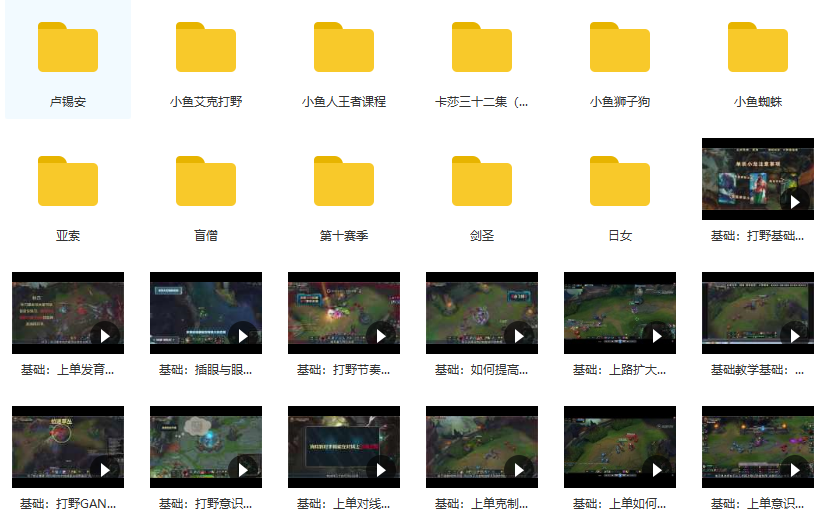Click the 基础：打野节奏 file name
Screen dimensions: 820x517
pyautogui.click(x=344, y=370)
